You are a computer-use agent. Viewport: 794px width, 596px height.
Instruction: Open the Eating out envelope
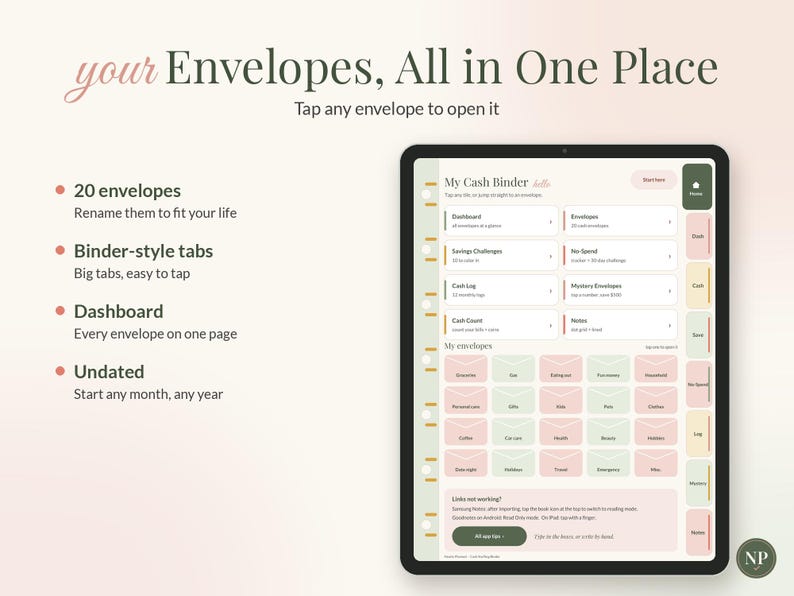click(x=561, y=368)
